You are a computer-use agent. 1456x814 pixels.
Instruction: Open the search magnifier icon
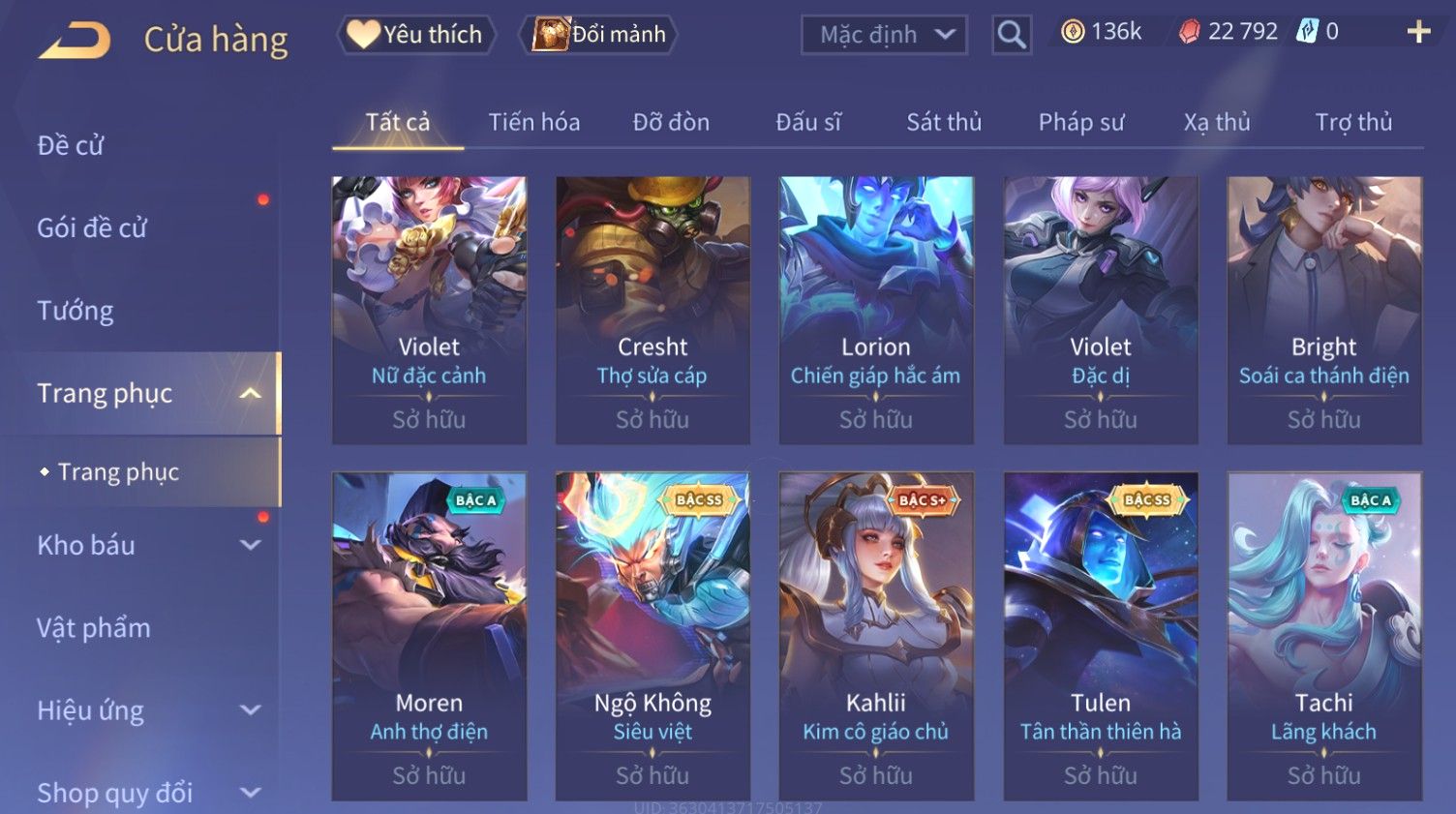[x=1012, y=35]
